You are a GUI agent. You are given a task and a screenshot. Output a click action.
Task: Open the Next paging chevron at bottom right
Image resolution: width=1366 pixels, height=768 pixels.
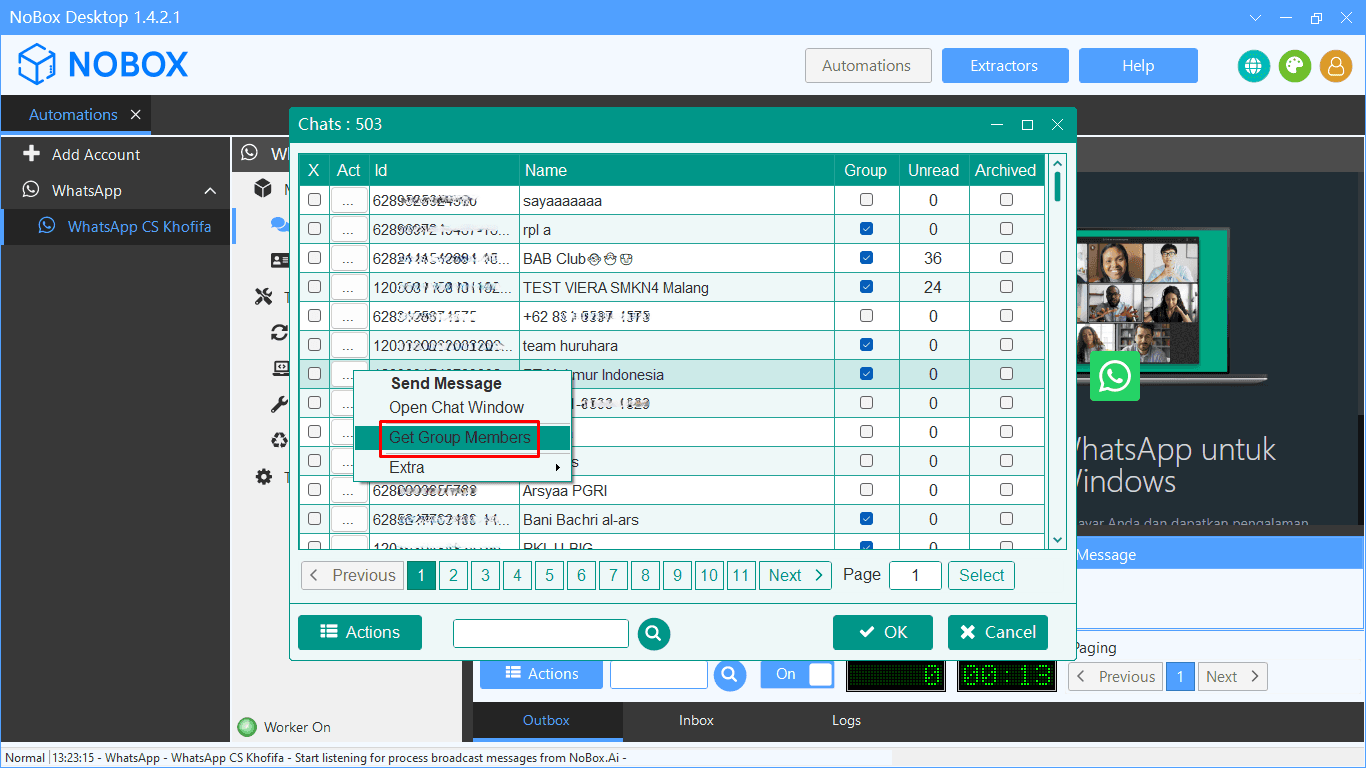click(1232, 676)
